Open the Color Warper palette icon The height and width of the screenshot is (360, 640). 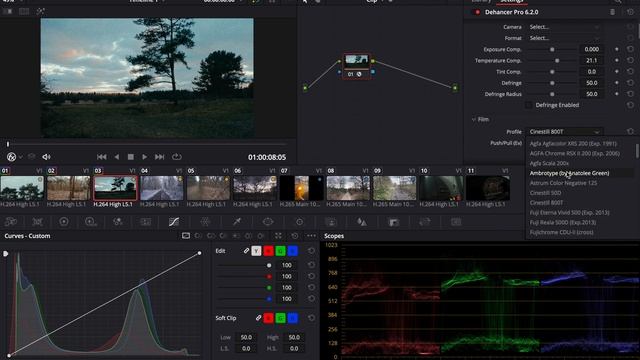[205, 222]
